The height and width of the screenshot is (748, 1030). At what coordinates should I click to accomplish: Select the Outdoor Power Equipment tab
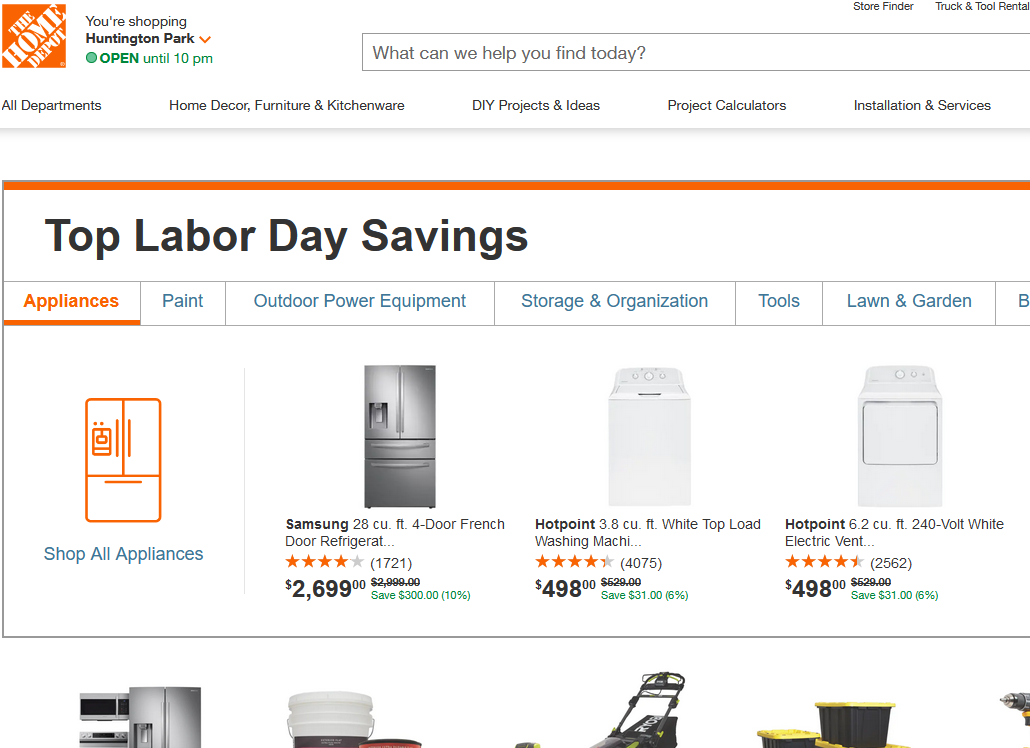coord(360,301)
